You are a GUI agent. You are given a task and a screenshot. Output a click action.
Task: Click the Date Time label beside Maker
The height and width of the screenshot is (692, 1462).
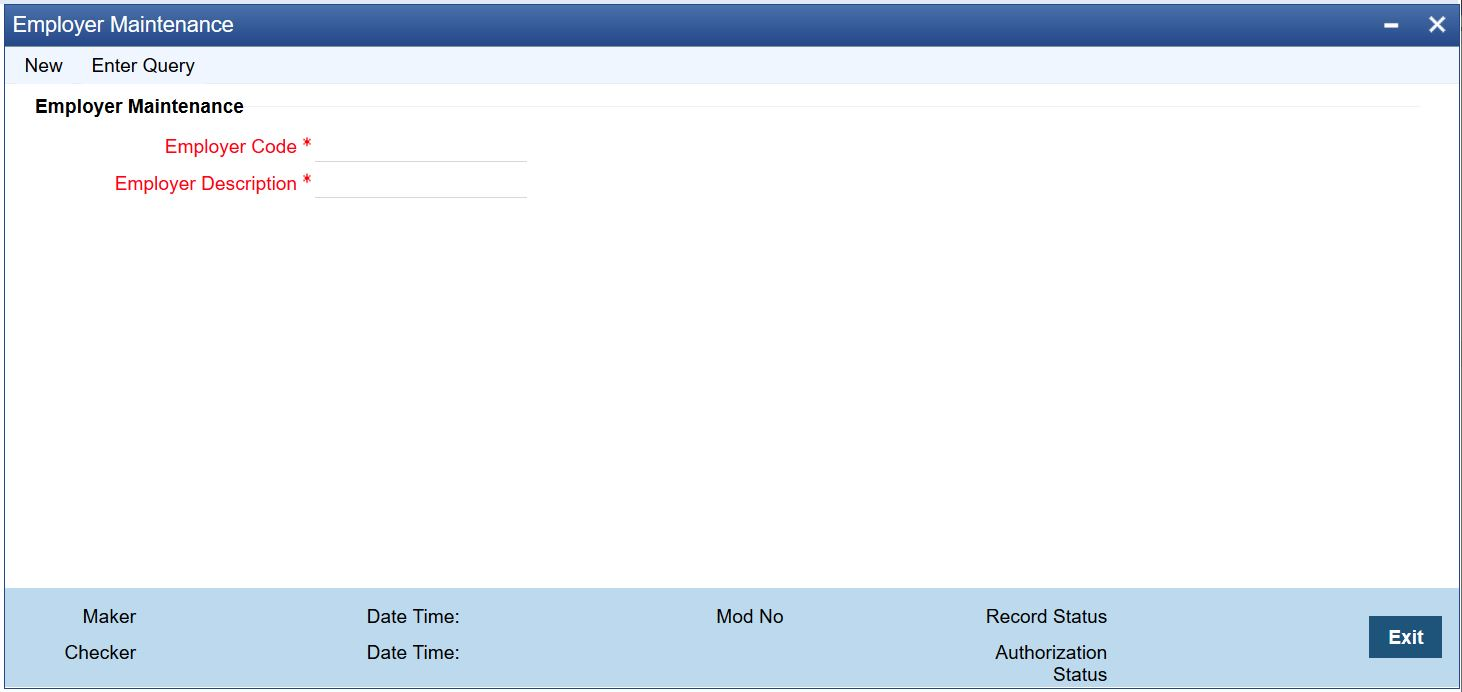tap(413, 617)
